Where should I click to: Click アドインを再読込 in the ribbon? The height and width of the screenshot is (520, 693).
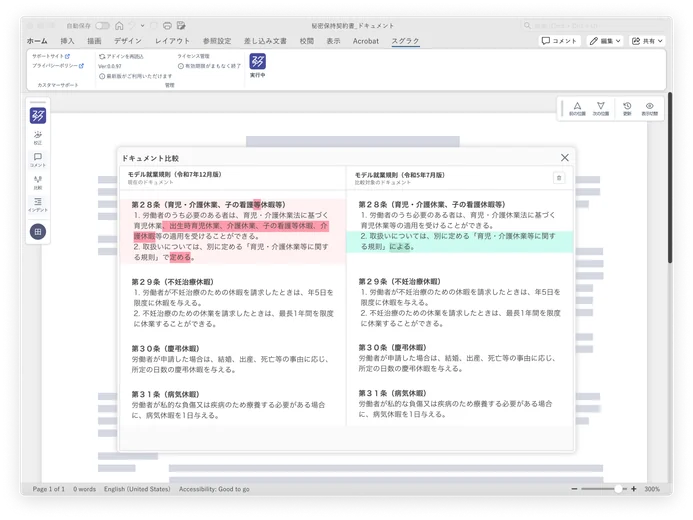click(122, 57)
